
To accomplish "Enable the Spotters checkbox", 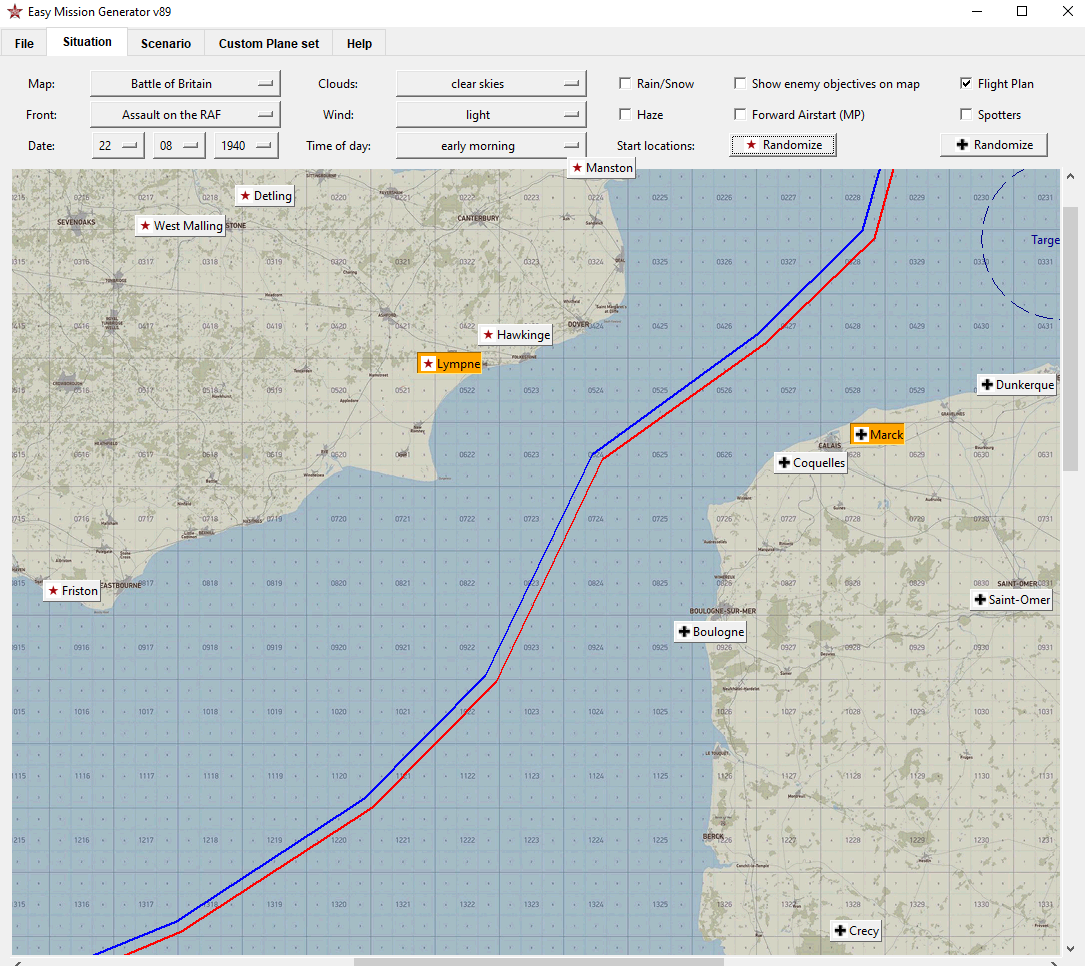I will pyautogui.click(x=966, y=114).
